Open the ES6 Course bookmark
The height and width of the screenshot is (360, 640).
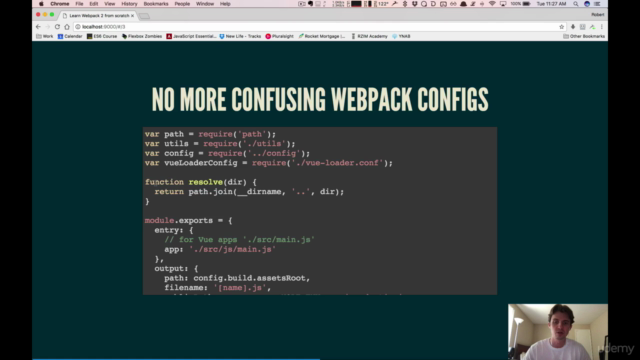[102, 36]
